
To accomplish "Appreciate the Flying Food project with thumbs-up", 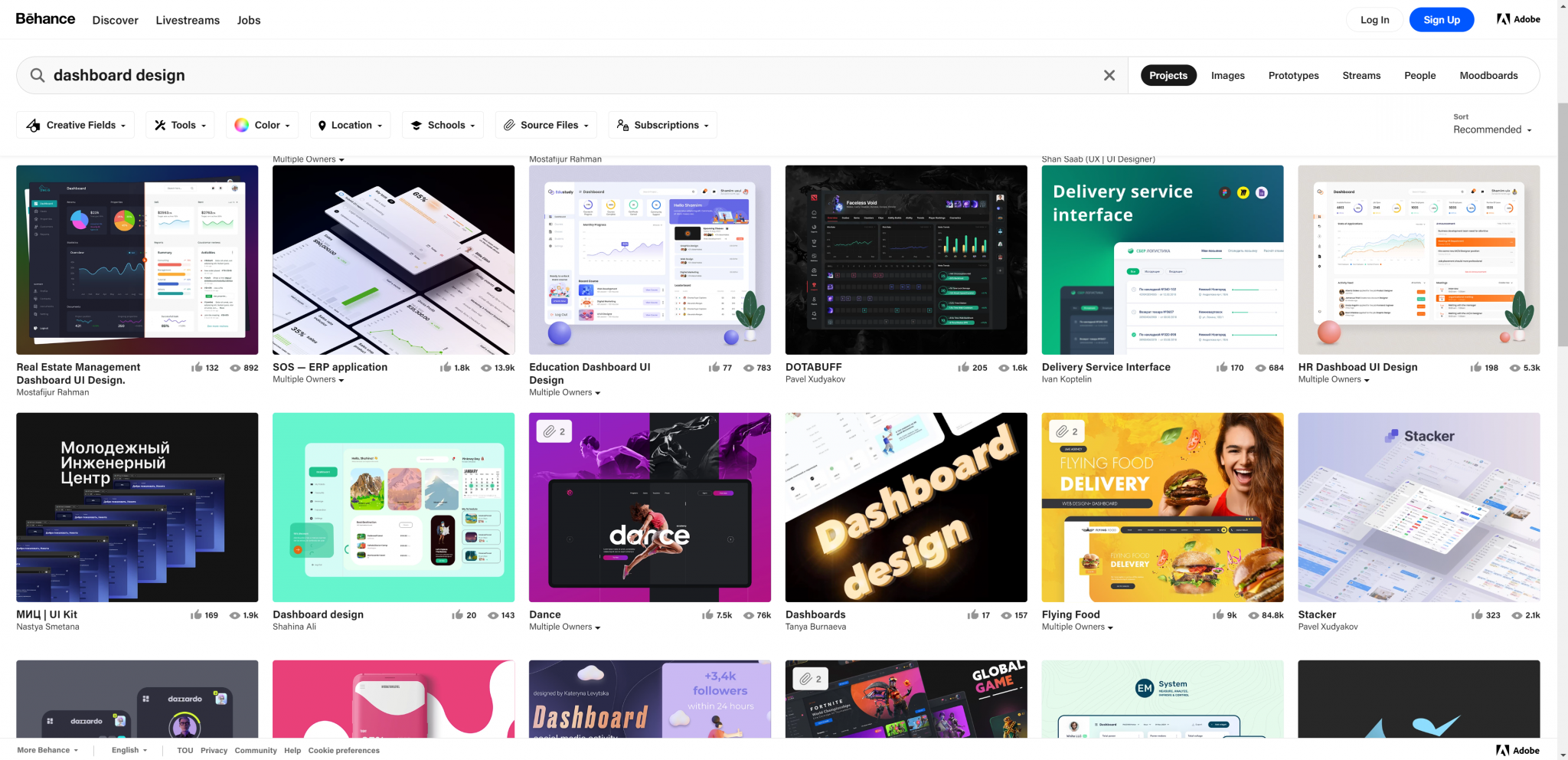I will point(1217,614).
